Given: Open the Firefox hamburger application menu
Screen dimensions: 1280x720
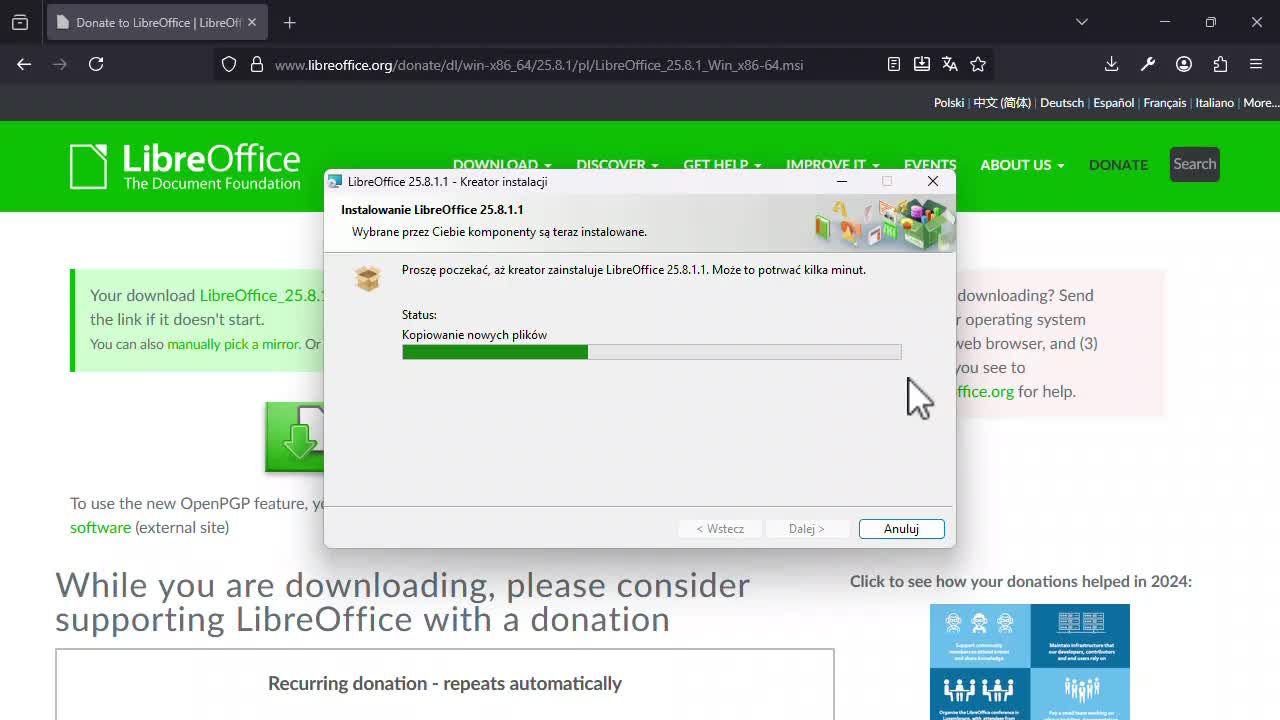Looking at the screenshot, I should pos(1256,64).
